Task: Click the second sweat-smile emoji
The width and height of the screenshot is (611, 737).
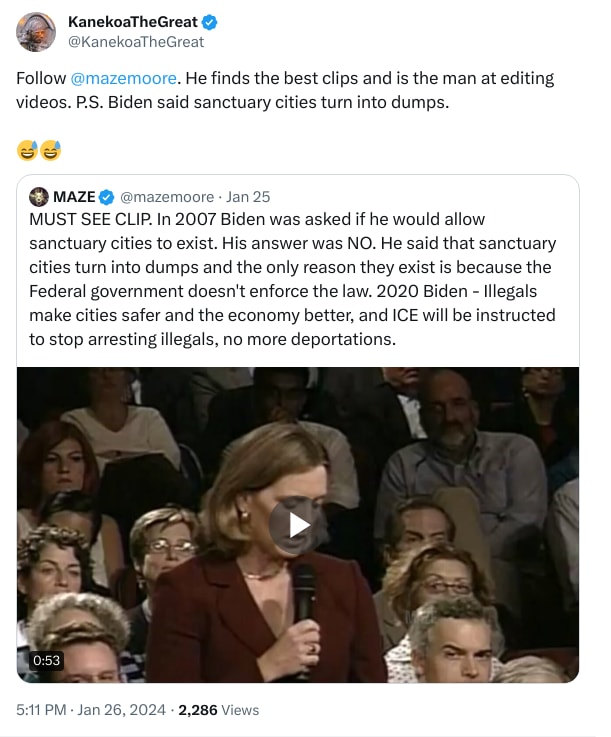Action: click(x=50, y=151)
